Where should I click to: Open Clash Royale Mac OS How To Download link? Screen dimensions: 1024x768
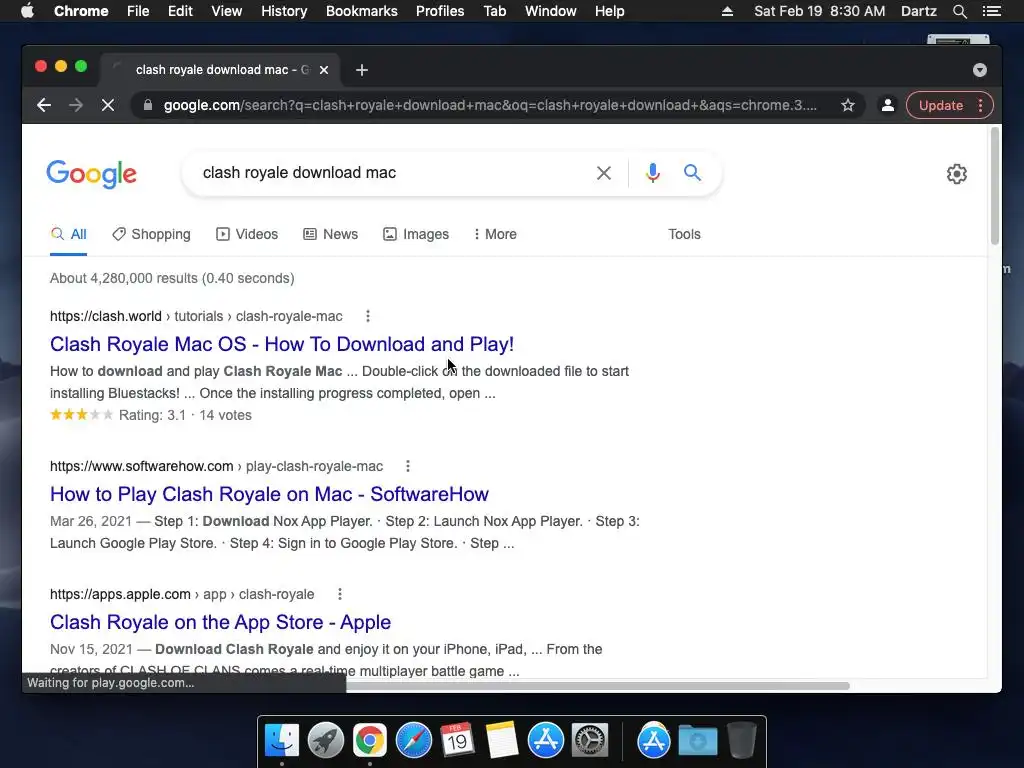click(x=282, y=344)
